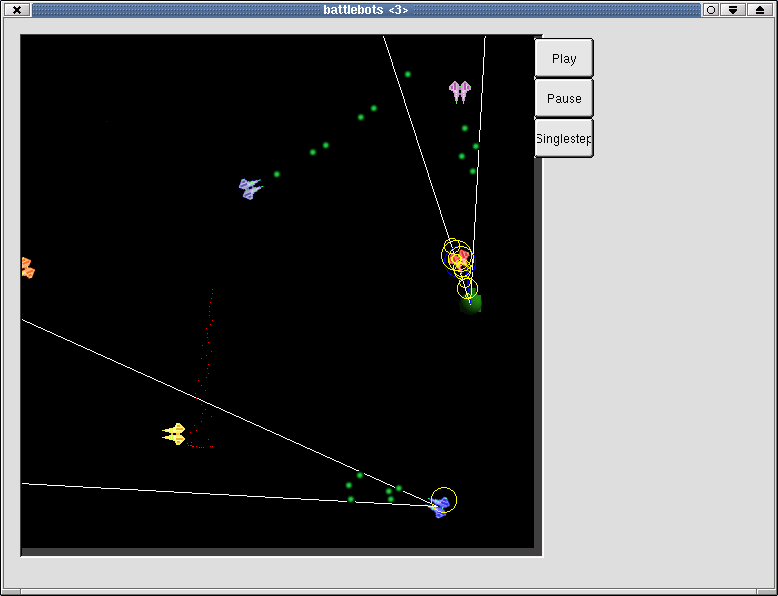Click the circle iconify button in title bar
This screenshot has height=596, width=778.
tap(711, 10)
